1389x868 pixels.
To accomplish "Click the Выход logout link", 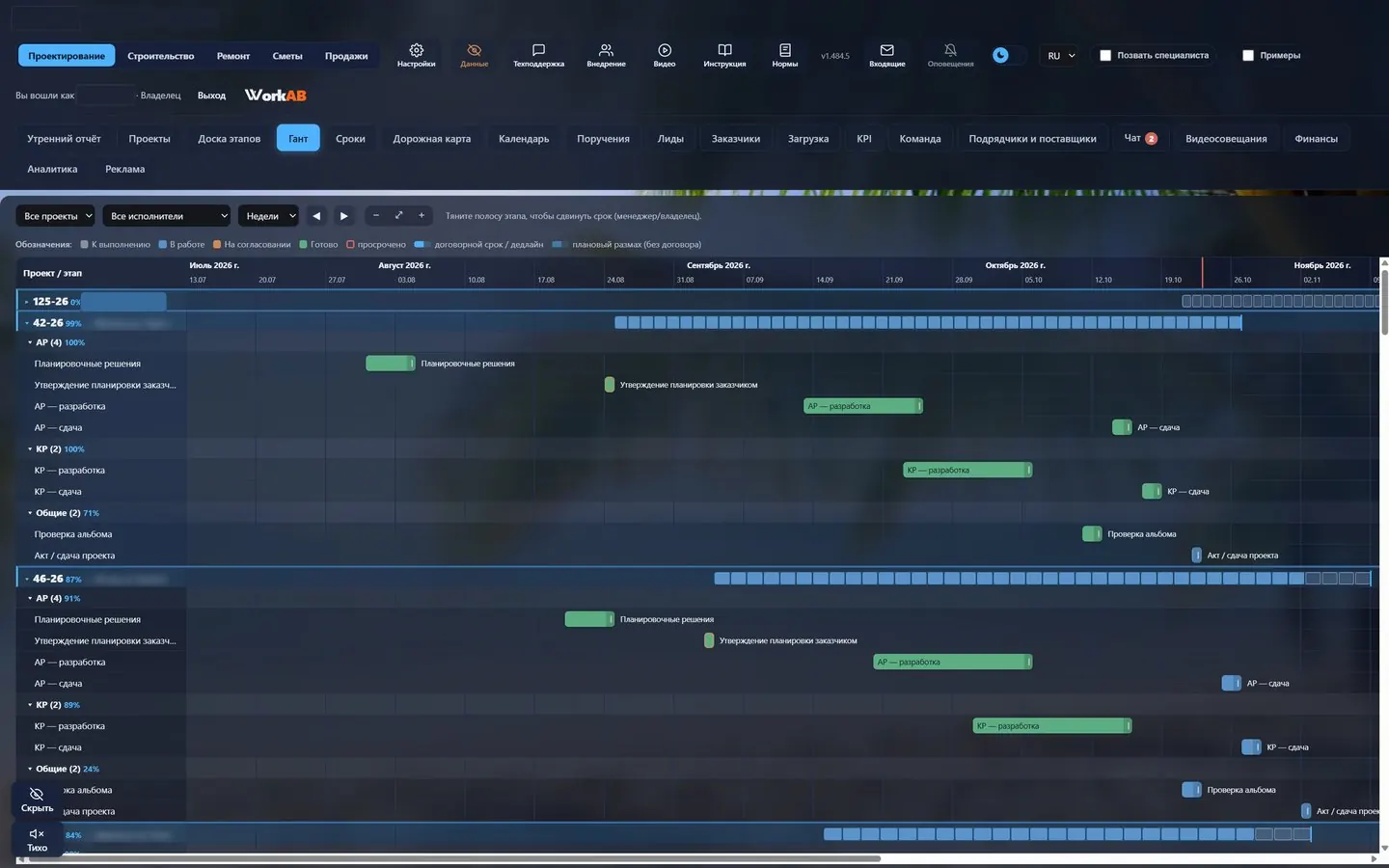I will click(211, 95).
